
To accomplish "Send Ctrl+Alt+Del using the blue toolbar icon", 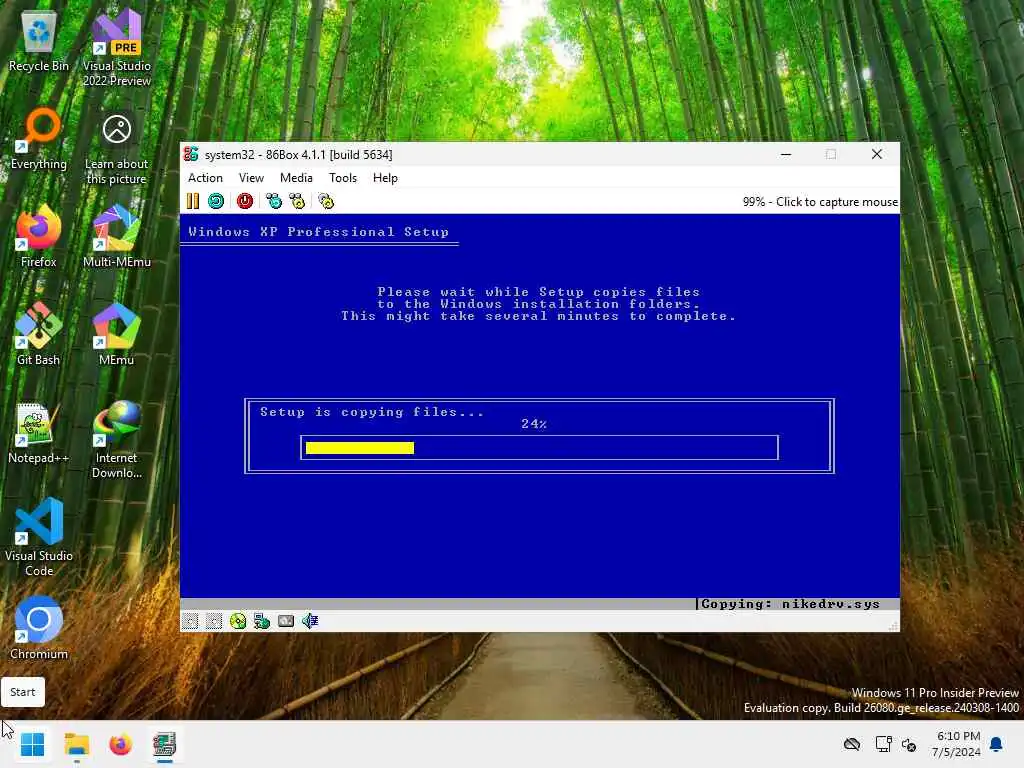I will click(274, 201).
